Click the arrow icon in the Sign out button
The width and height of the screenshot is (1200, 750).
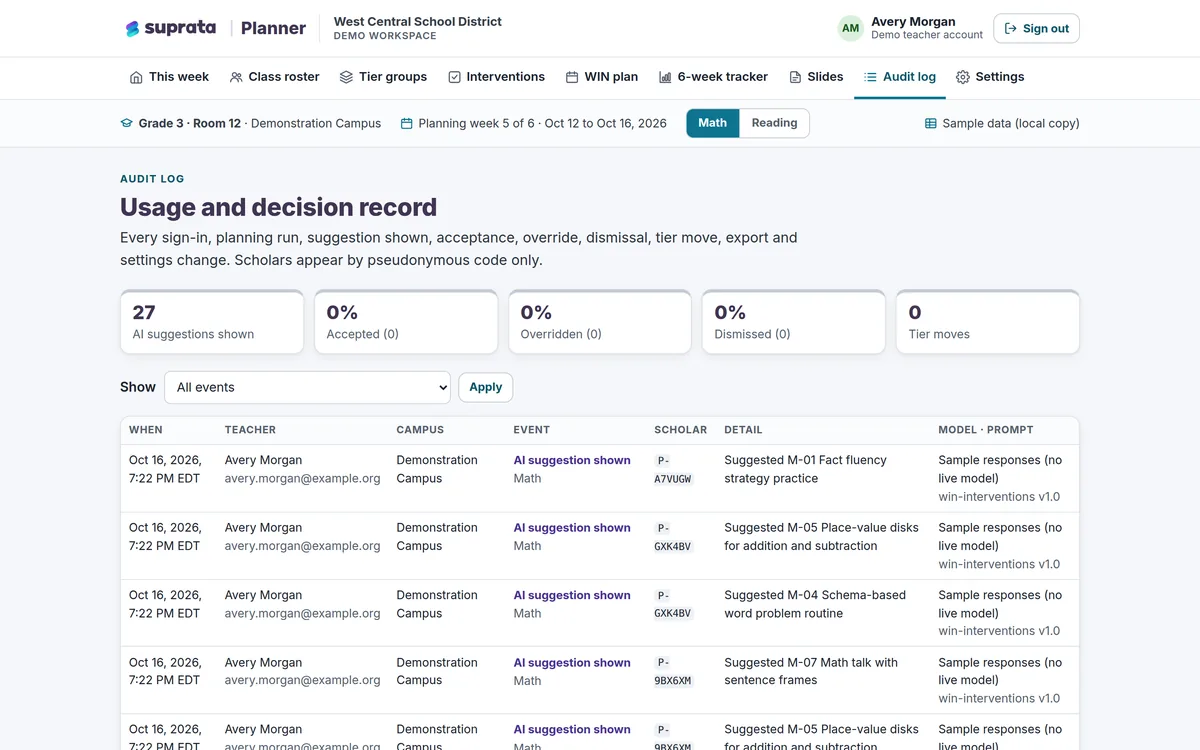1011,28
